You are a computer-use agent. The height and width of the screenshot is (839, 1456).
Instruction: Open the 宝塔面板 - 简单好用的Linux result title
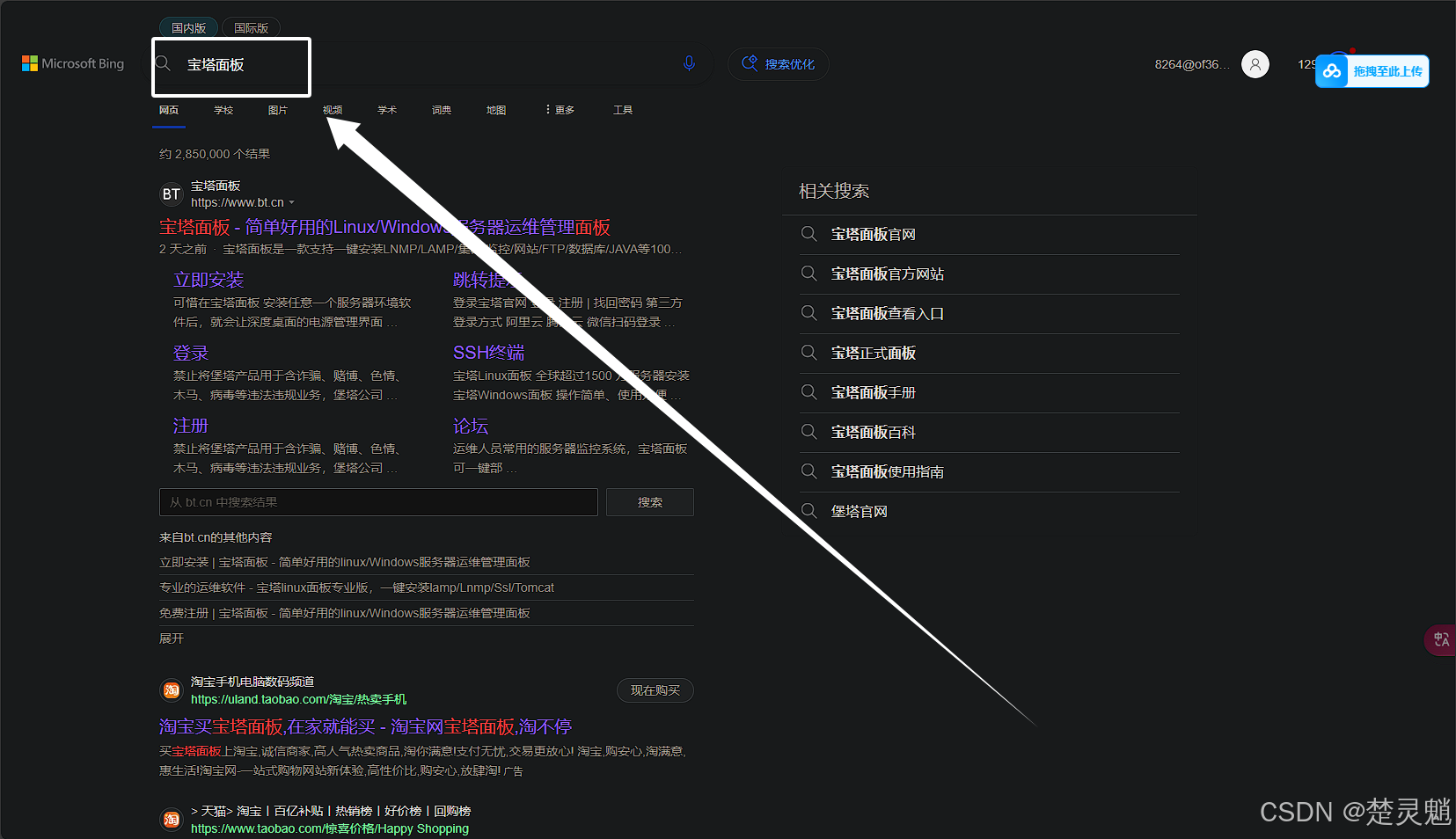tap(384, 227)
